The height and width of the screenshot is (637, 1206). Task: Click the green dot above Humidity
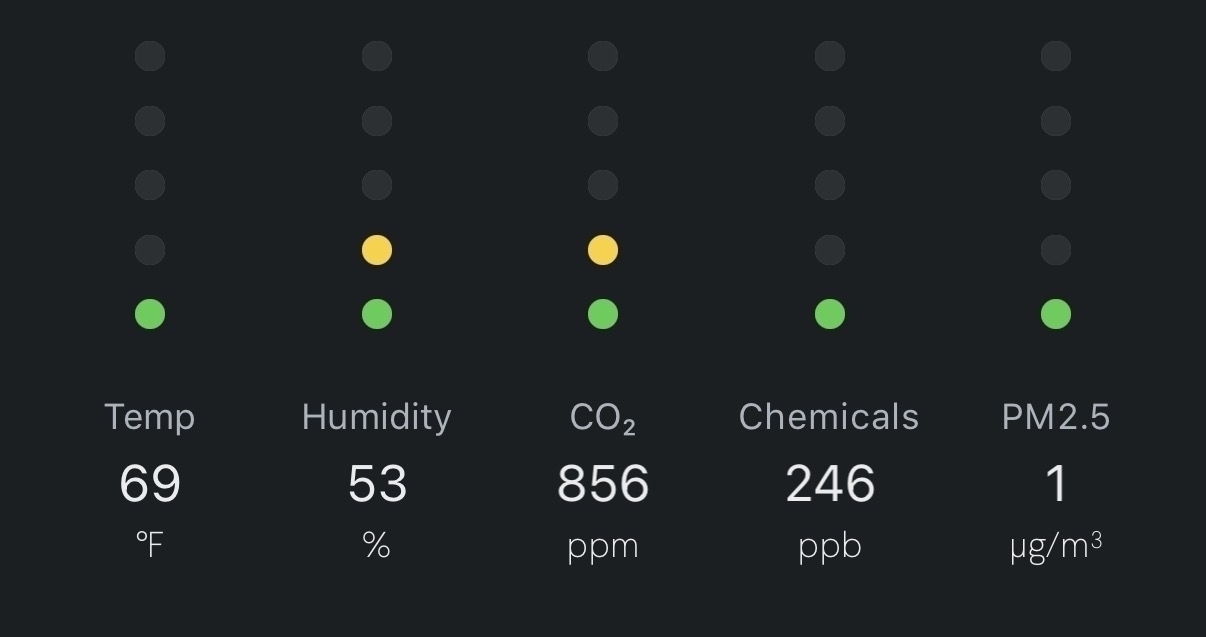point(377,314)
